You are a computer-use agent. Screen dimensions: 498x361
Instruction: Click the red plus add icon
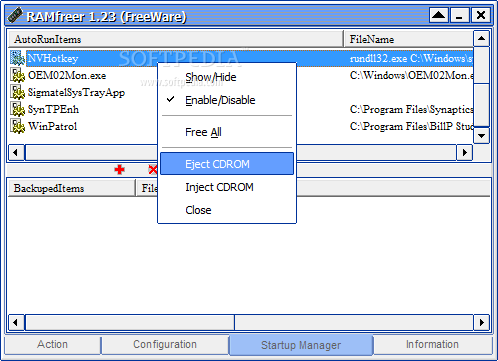119,170
